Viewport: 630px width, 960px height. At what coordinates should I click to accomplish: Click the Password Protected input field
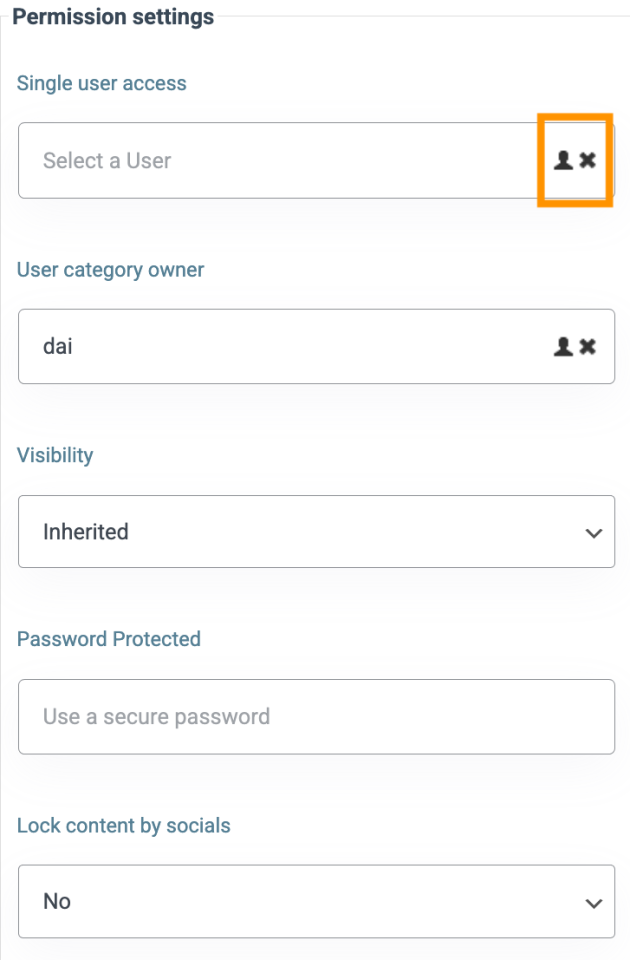pos(316,717)
